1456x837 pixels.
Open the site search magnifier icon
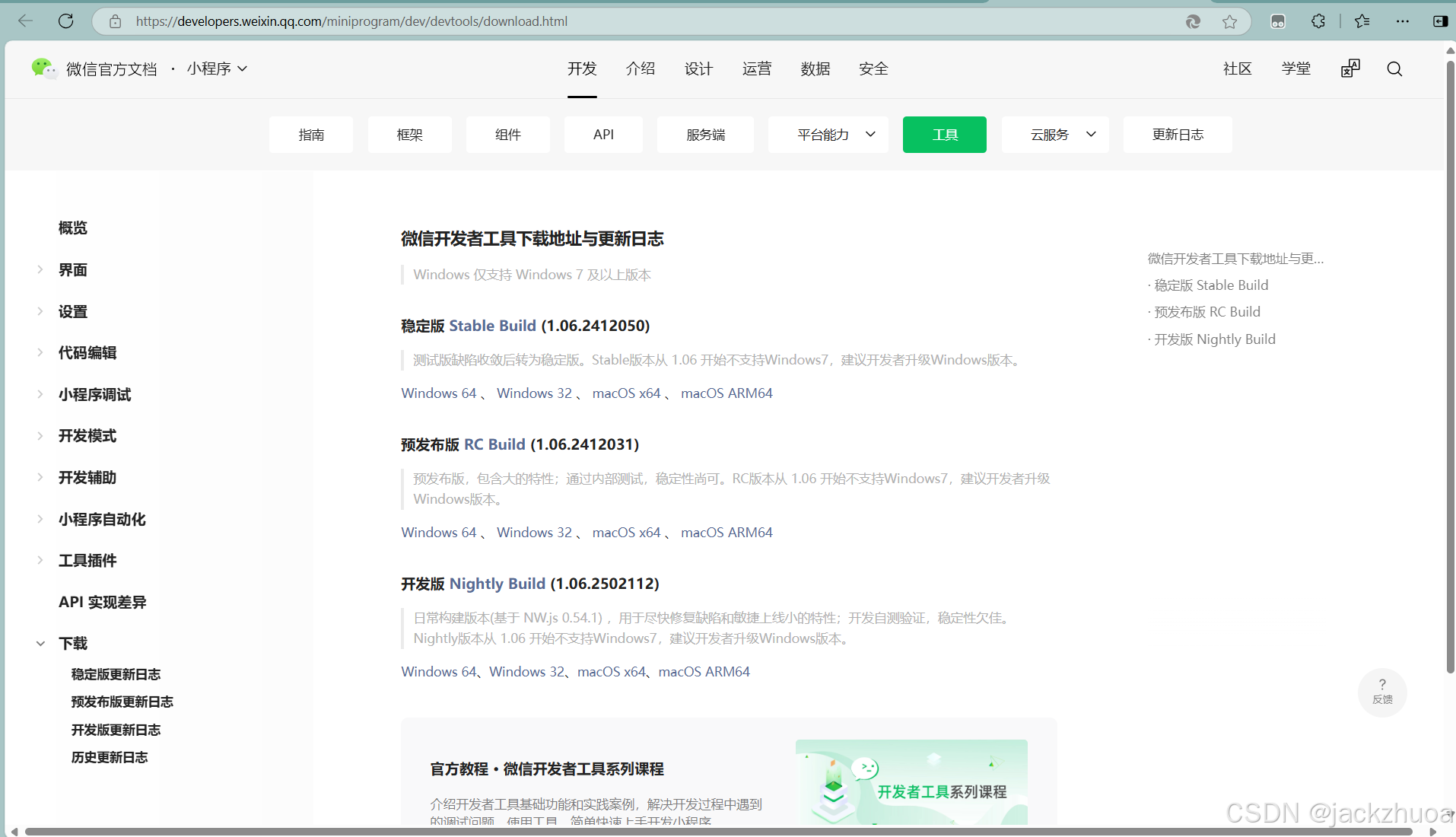(x=1394, y=68)
